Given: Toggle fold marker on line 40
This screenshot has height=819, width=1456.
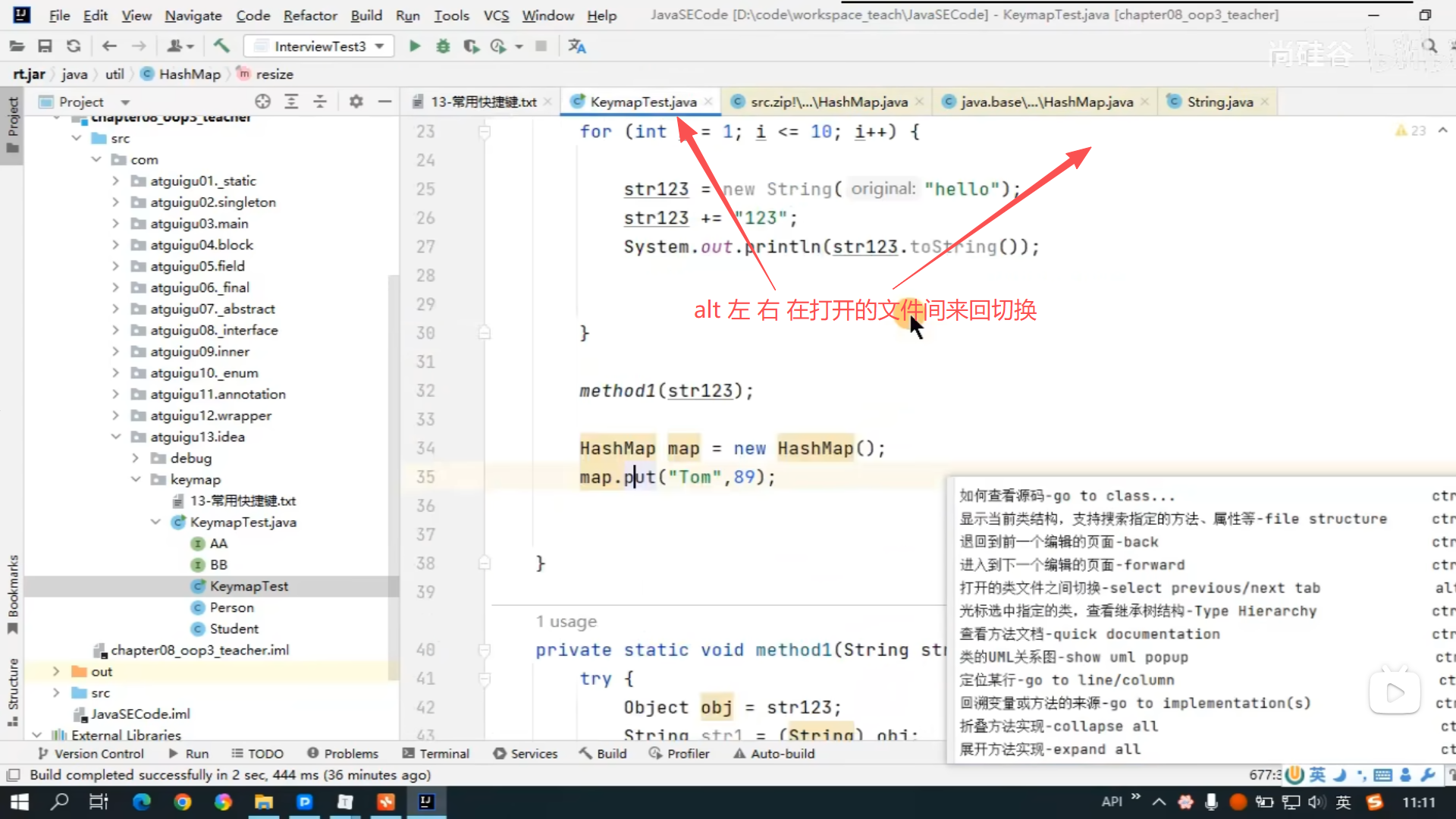Looking at the screenshot, I should (484, 650).
